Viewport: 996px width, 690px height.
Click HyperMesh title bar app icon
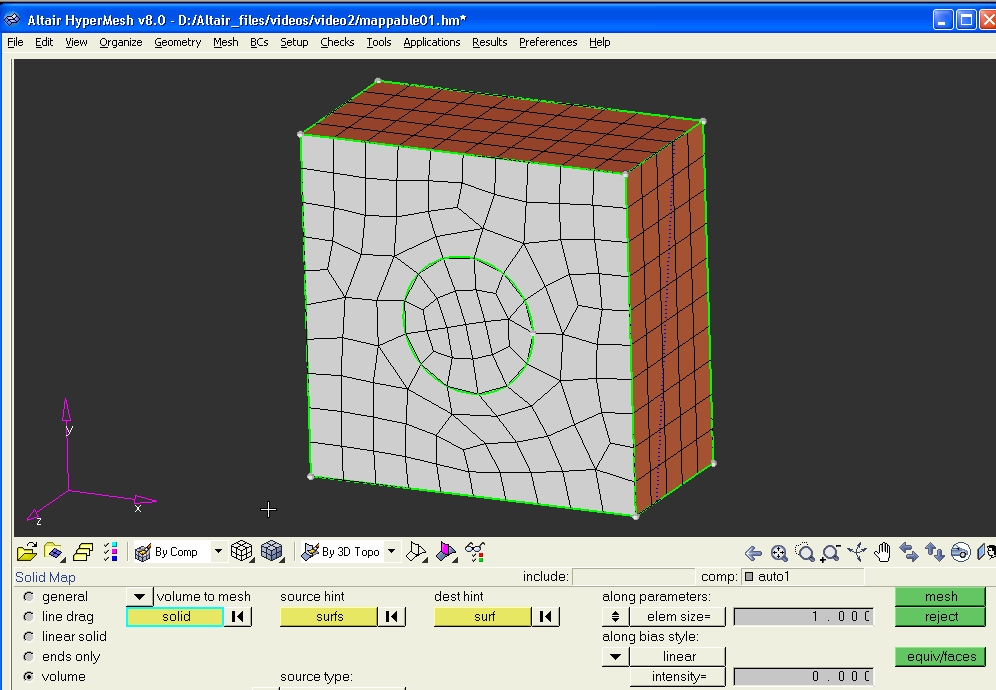click(x=12, y=20)
